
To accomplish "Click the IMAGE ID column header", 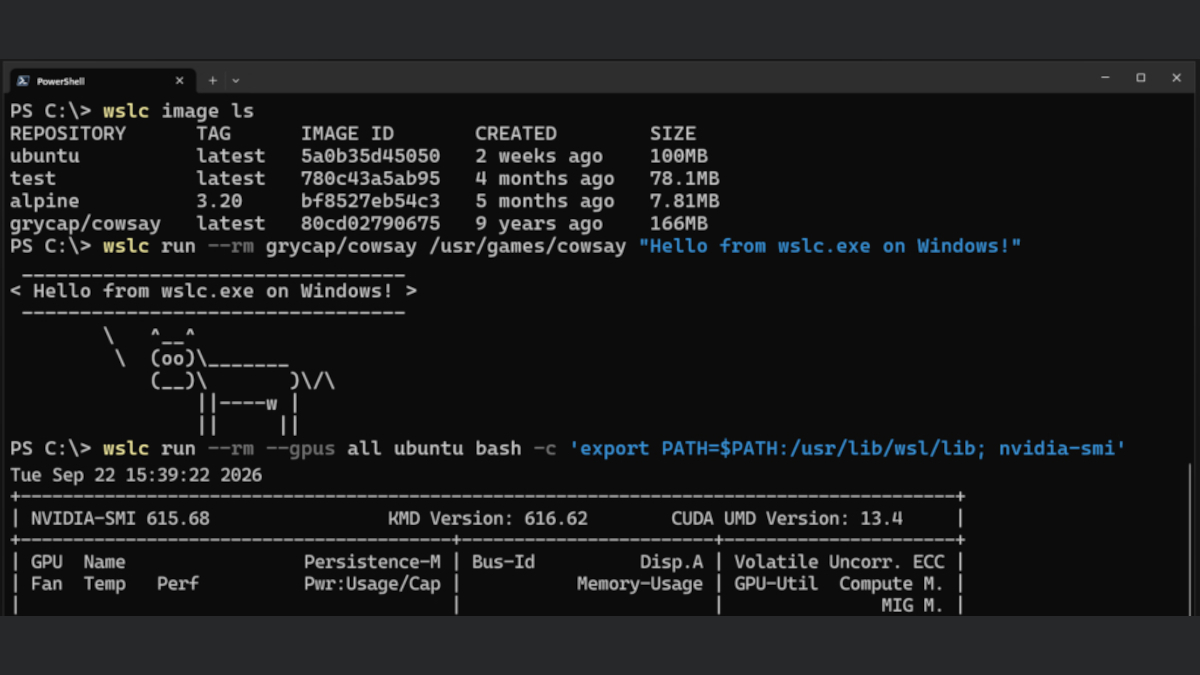I will click(x=347, y=134).
